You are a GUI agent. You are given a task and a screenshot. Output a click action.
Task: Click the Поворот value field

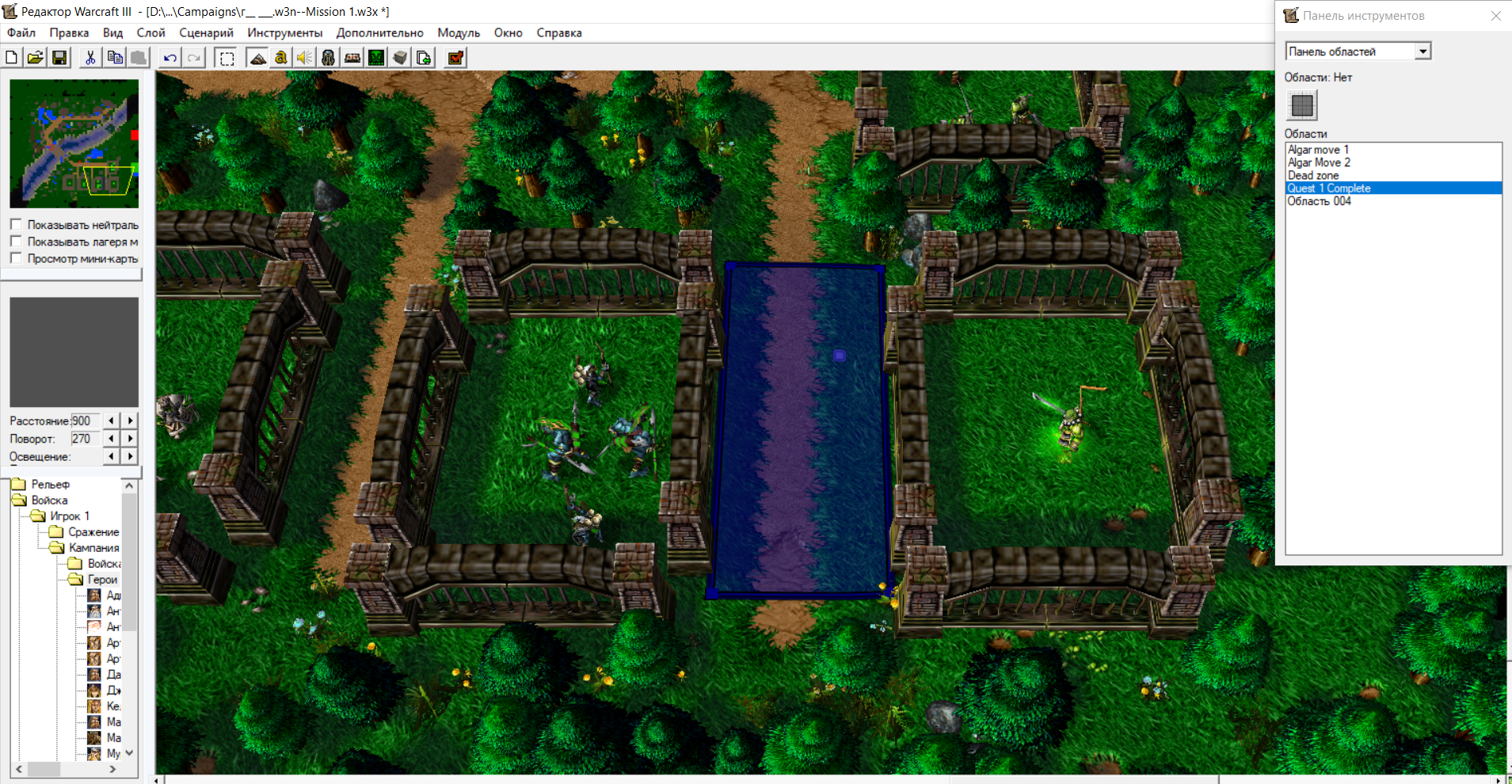click(86, 438)
